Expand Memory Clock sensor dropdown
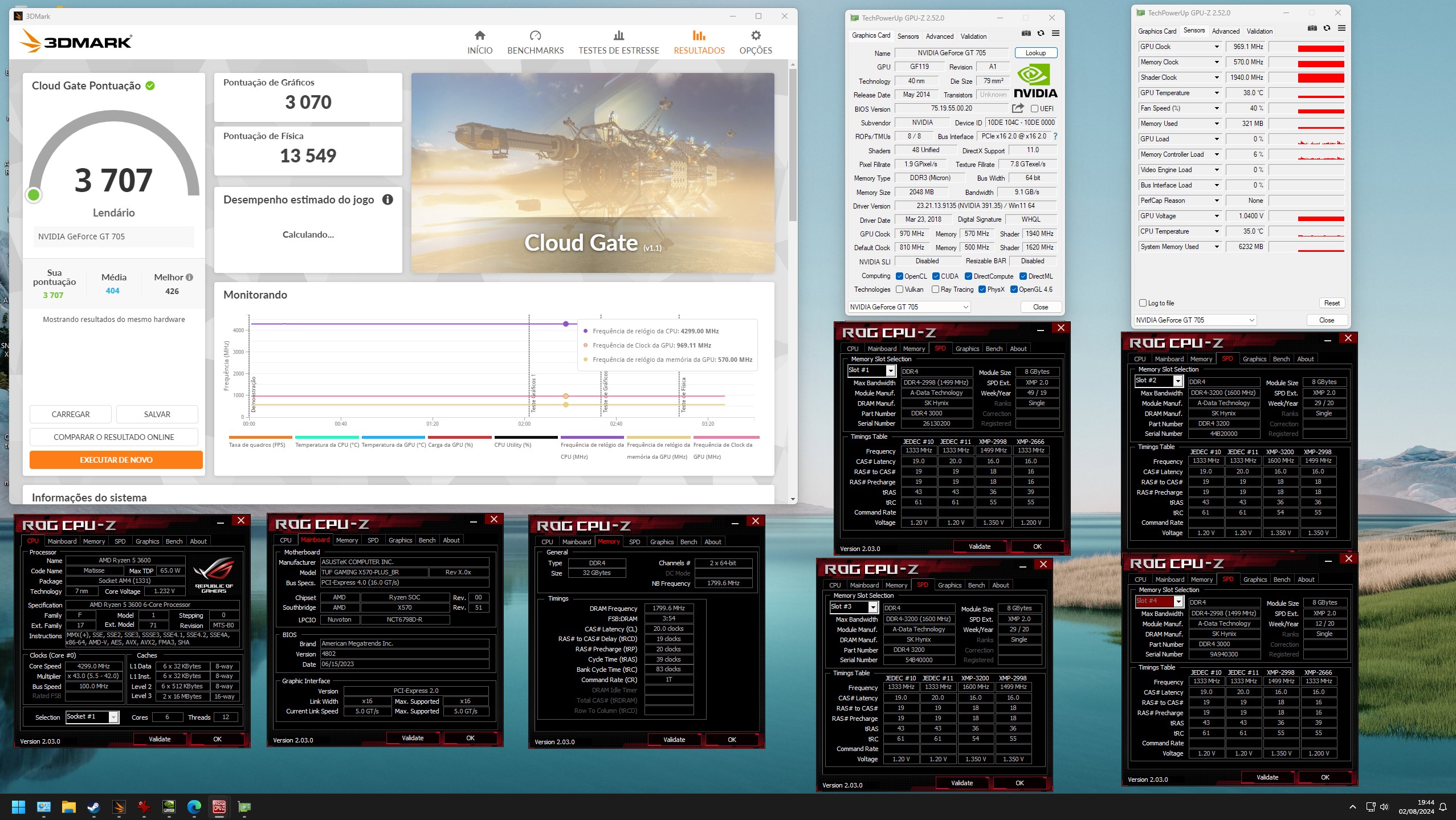 pos(1217,62)
